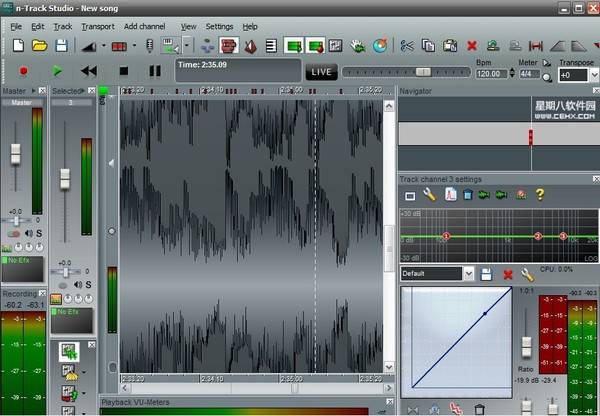Image resolution: width=600 pixels, height=416 pixels.
Task: Pause playback with the Pause button
Action: coord(155,71)
